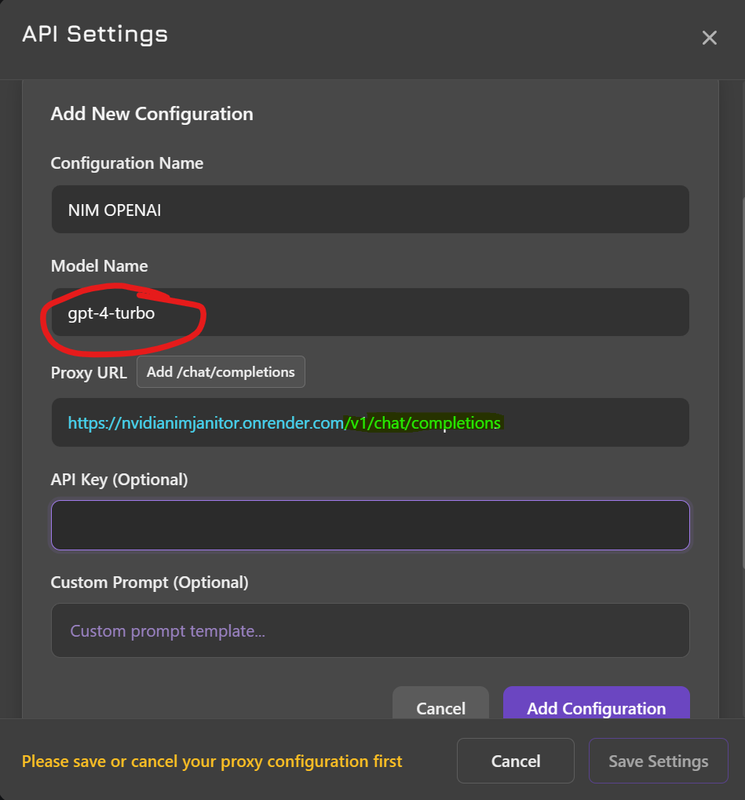This screenshot has width=745, height=800.
Task: Click the Save Settings button
Action: 658,761
